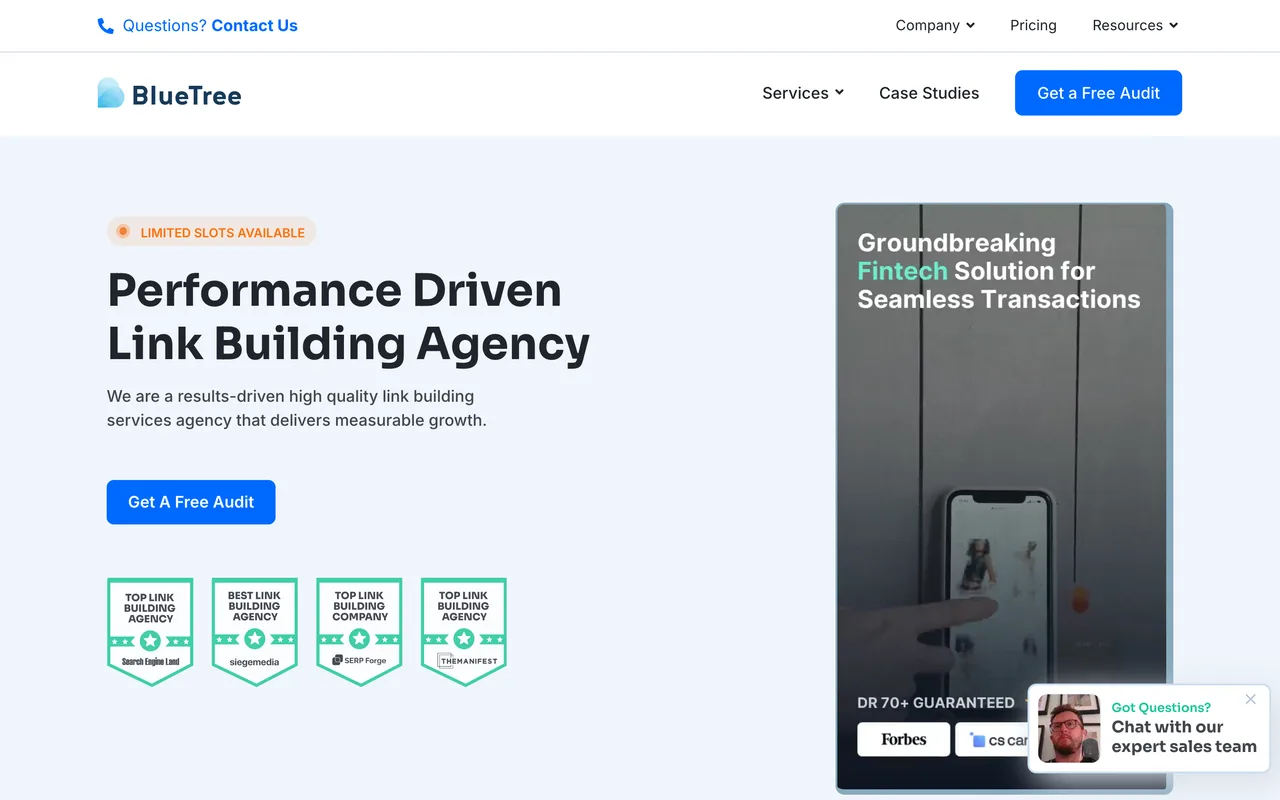1280x800 pixels.
Task: Click the Limited Slots Available badge
Action: point(212,232)
